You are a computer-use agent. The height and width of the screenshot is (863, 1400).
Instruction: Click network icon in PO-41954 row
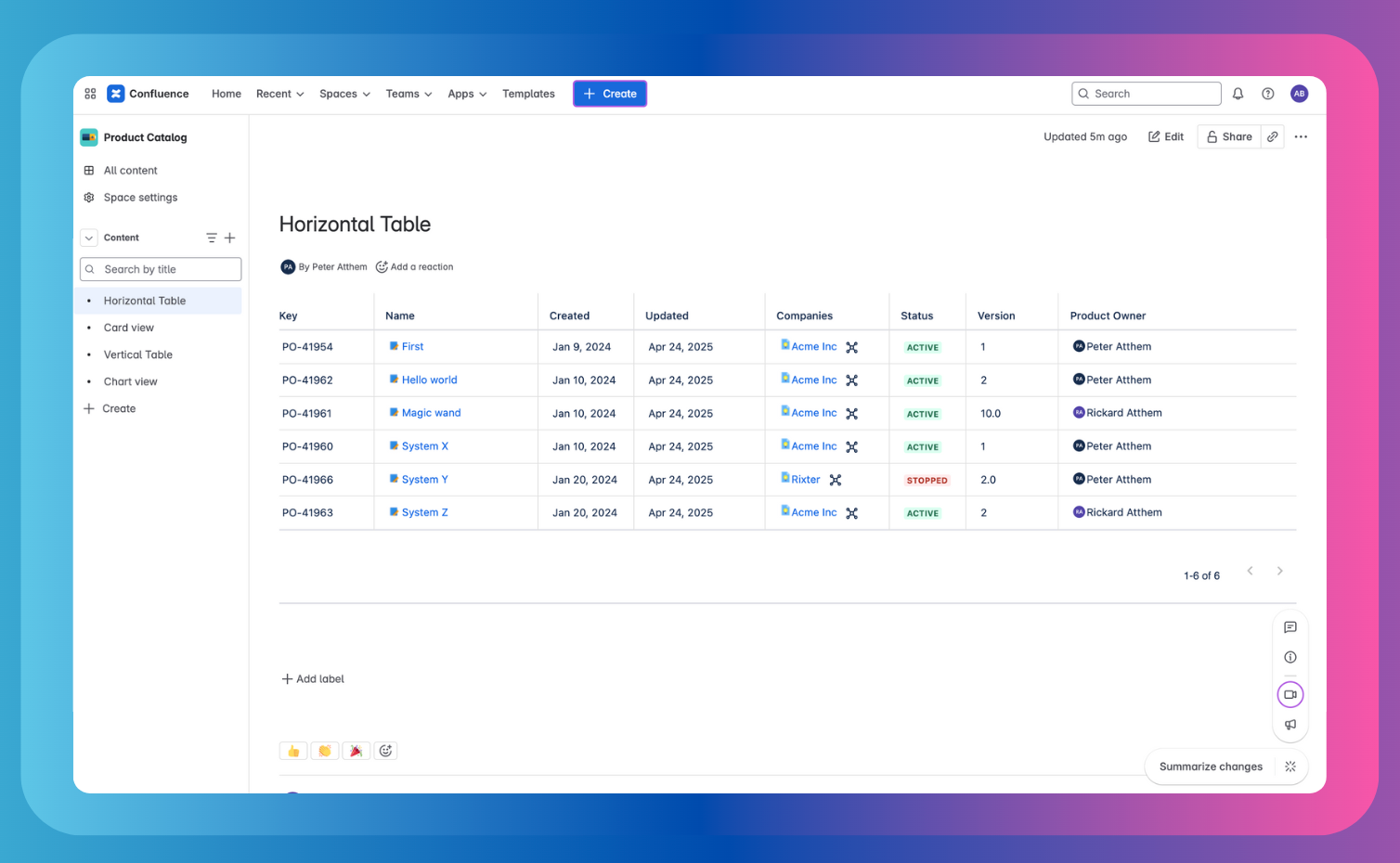(x=852, y=347)
